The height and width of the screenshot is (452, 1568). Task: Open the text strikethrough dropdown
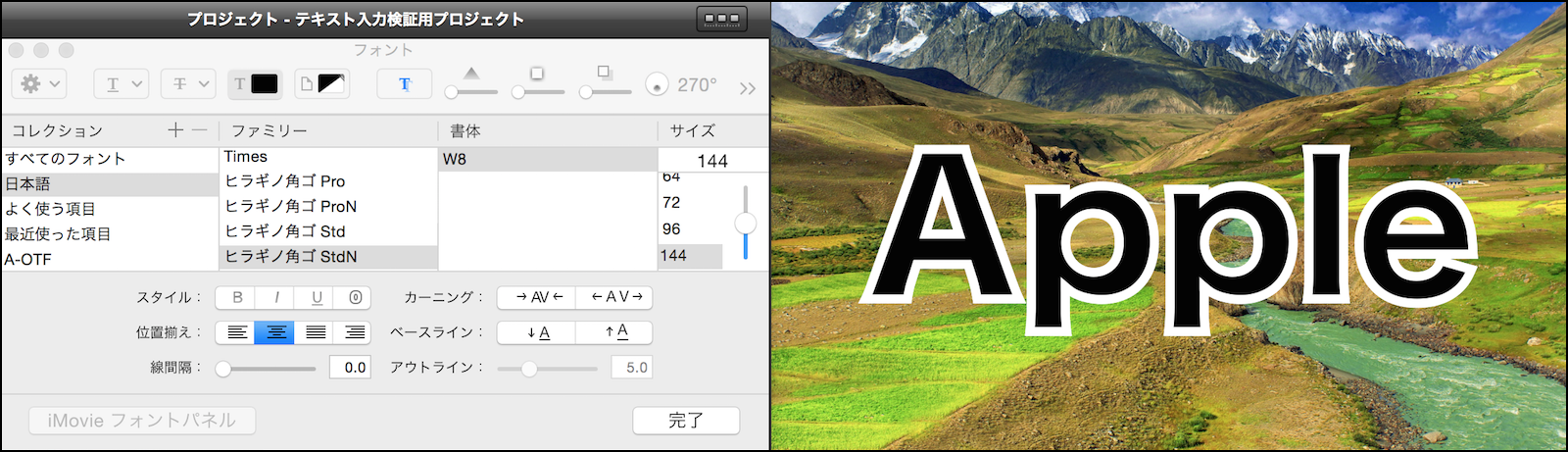188,84
